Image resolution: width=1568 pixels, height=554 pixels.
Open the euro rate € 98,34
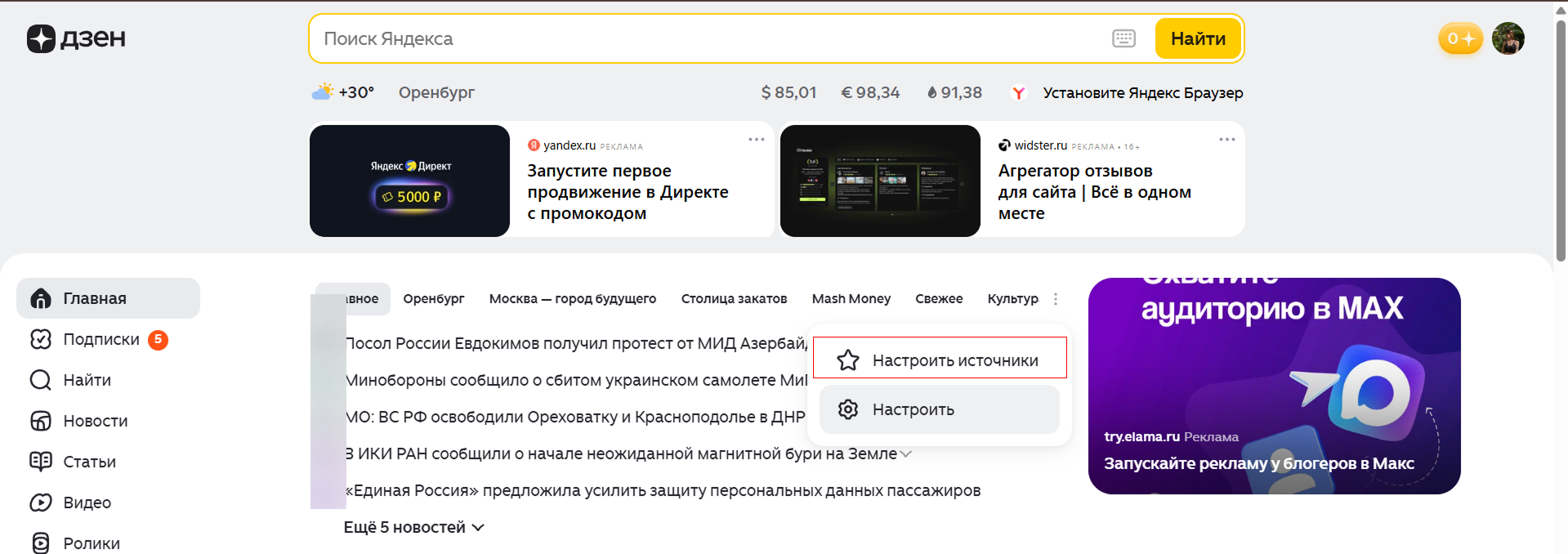(870, 92)
